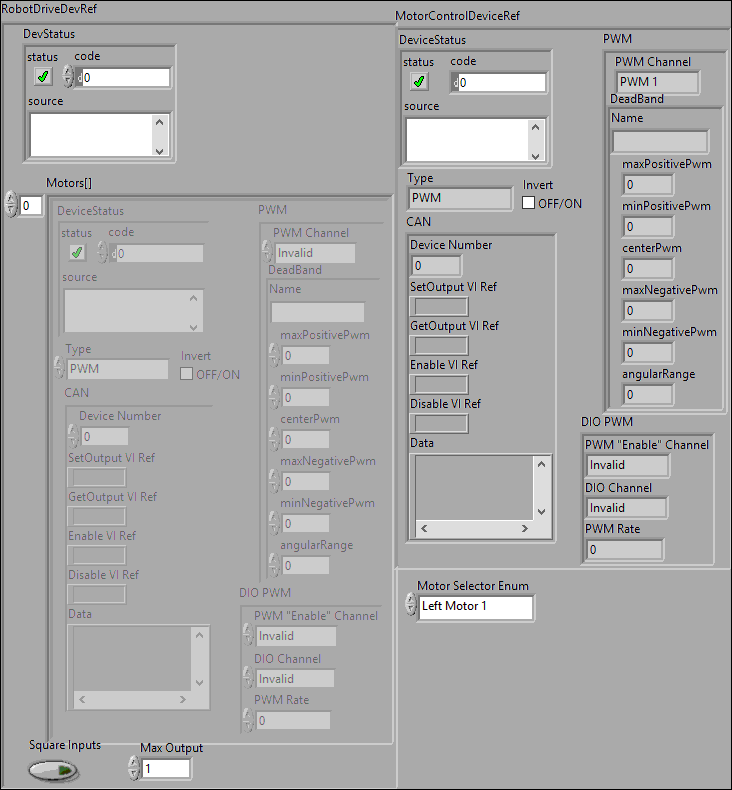The image size is (732, 790).
Task: Enable the greyed Invert OFF/ON checkbox in Motors
Action: 186,374
